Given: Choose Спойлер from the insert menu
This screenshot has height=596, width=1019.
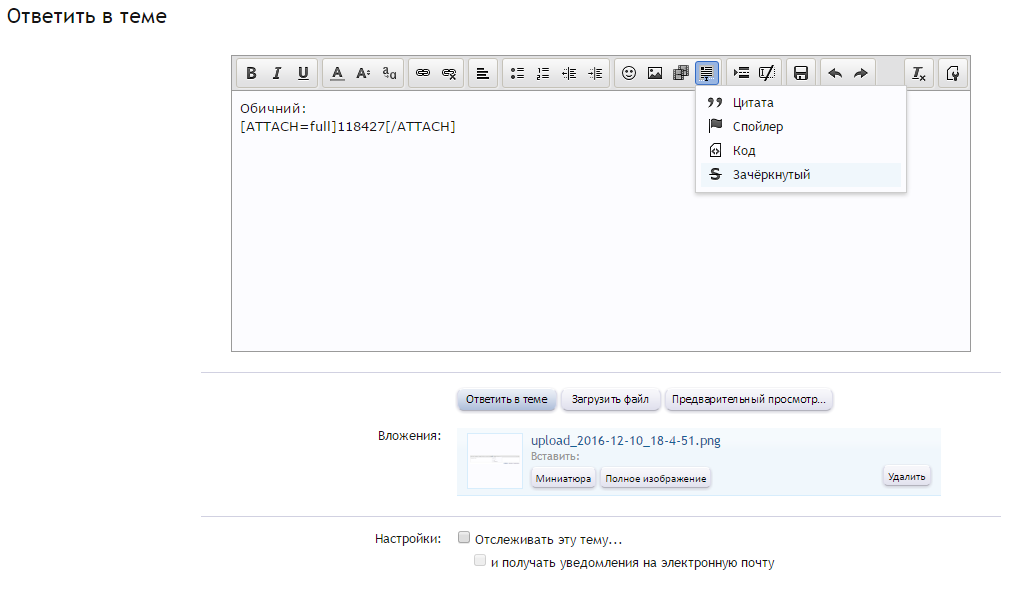Looking at the screenshot, I should coord(801,127).
